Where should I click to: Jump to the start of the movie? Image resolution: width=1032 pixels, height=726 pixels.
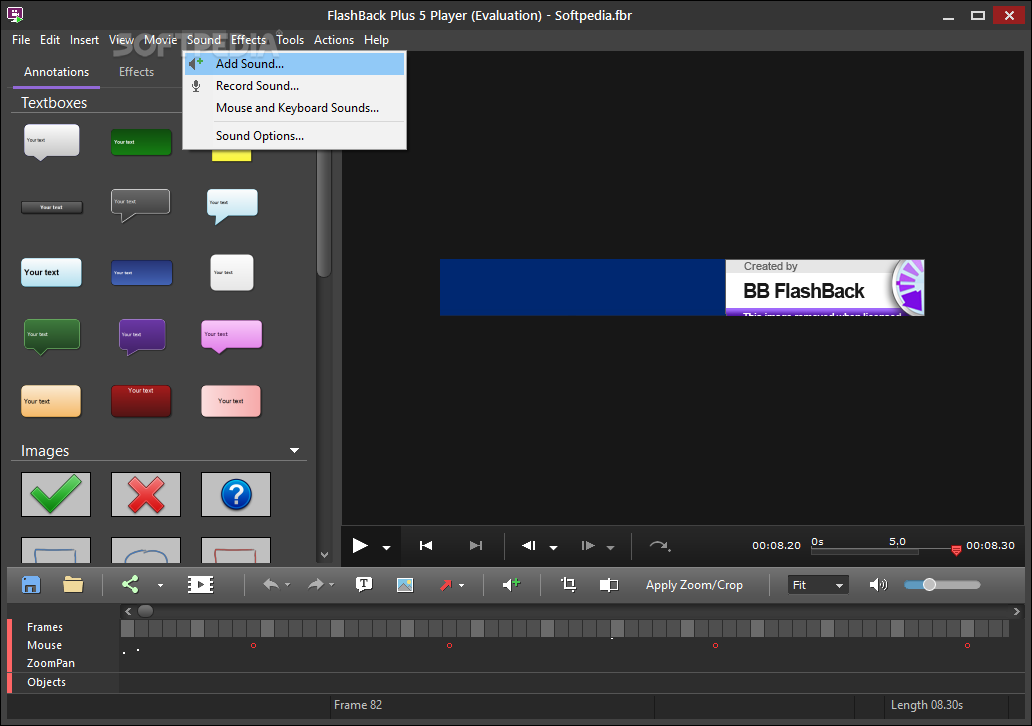pos(426,546)
